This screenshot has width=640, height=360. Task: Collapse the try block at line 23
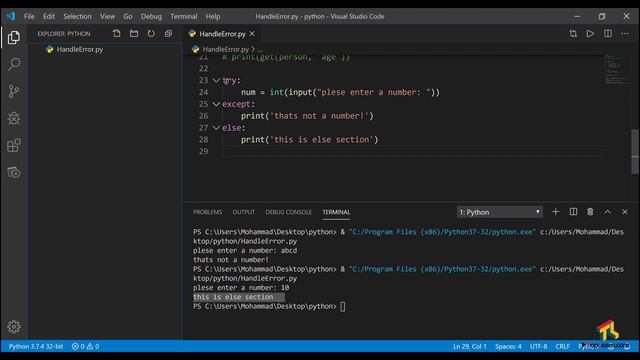coord(216,80)
